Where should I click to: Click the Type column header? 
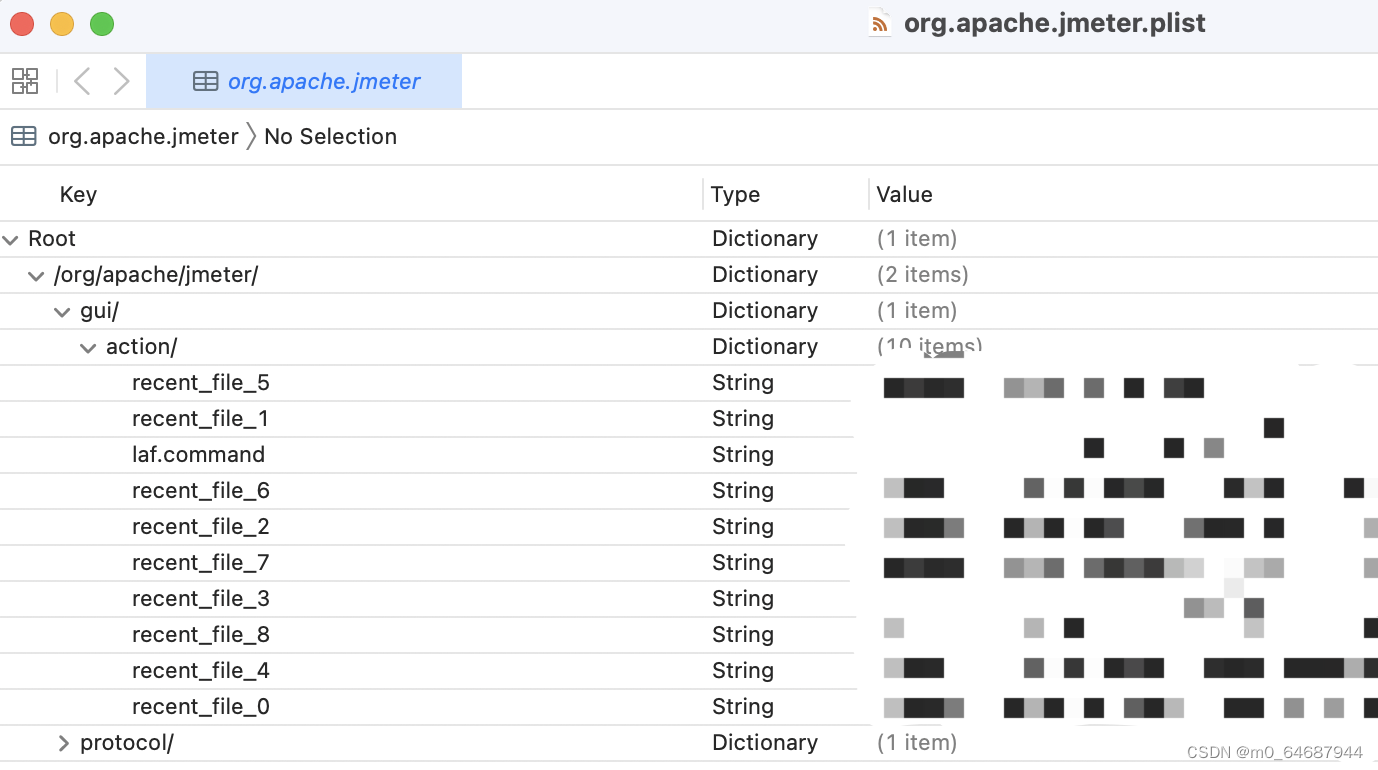click(735, 194)
